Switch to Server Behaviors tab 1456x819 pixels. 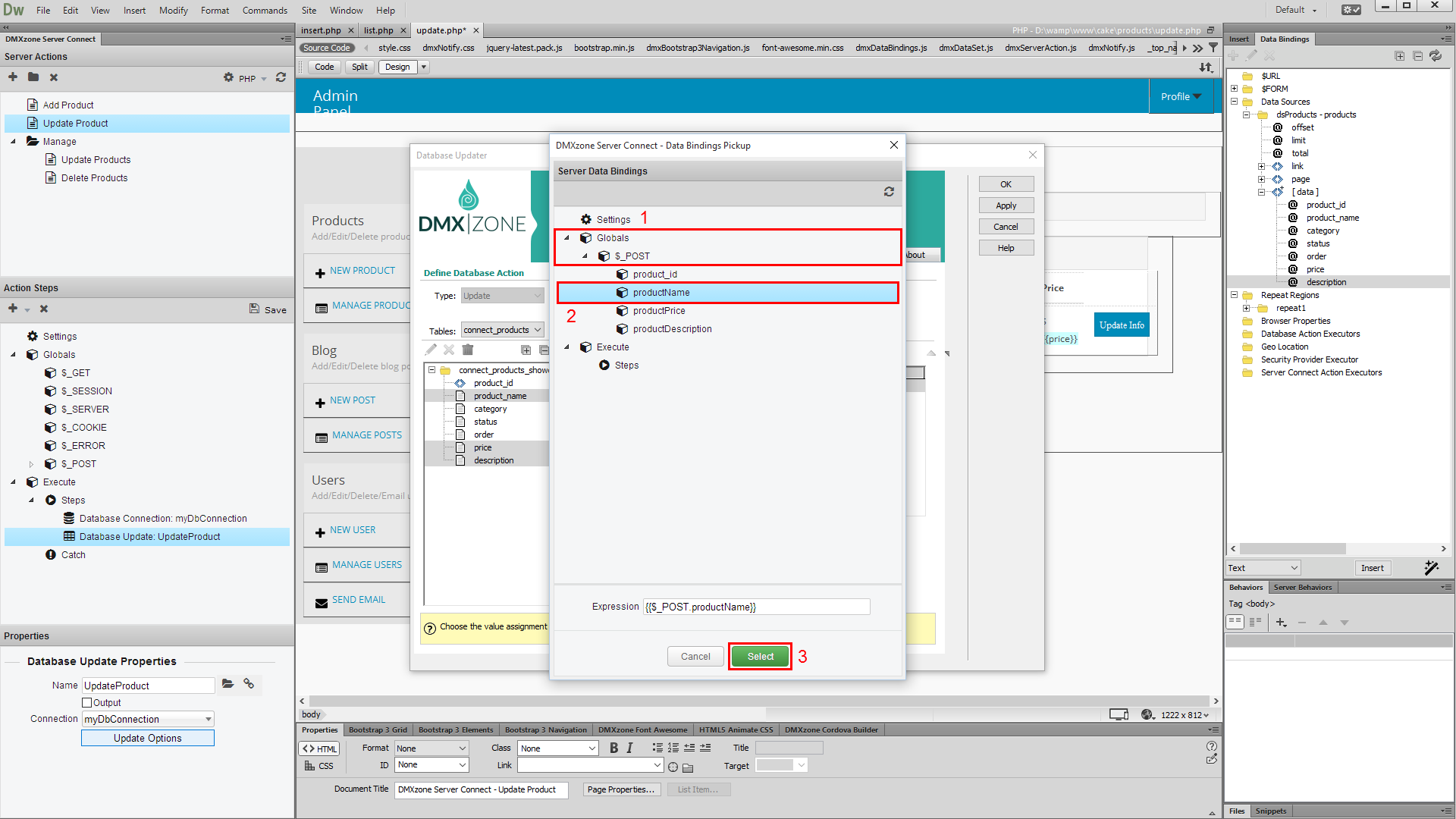(x=1302, y=587)
